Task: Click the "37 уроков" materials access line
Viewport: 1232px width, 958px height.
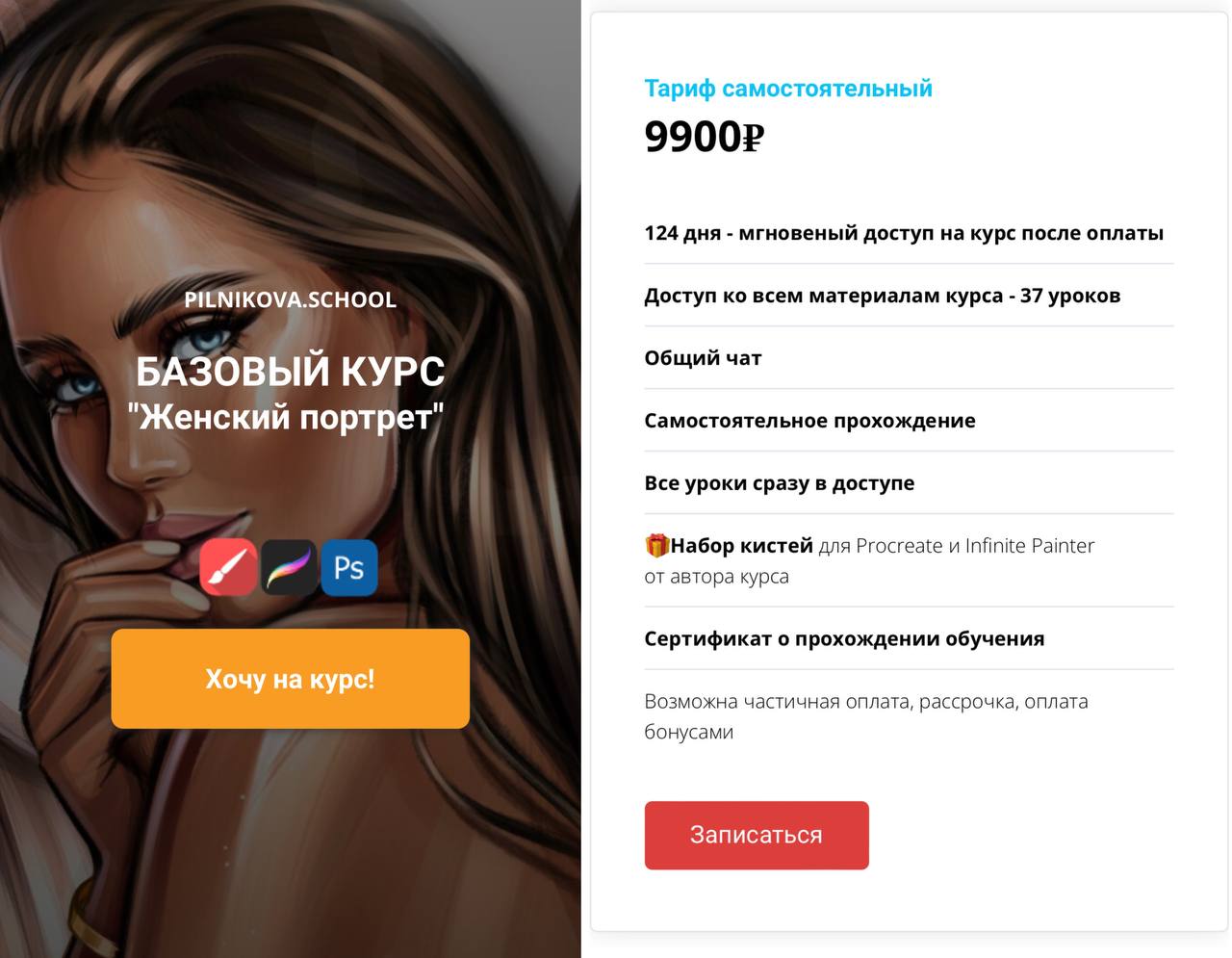Action: 883,296
